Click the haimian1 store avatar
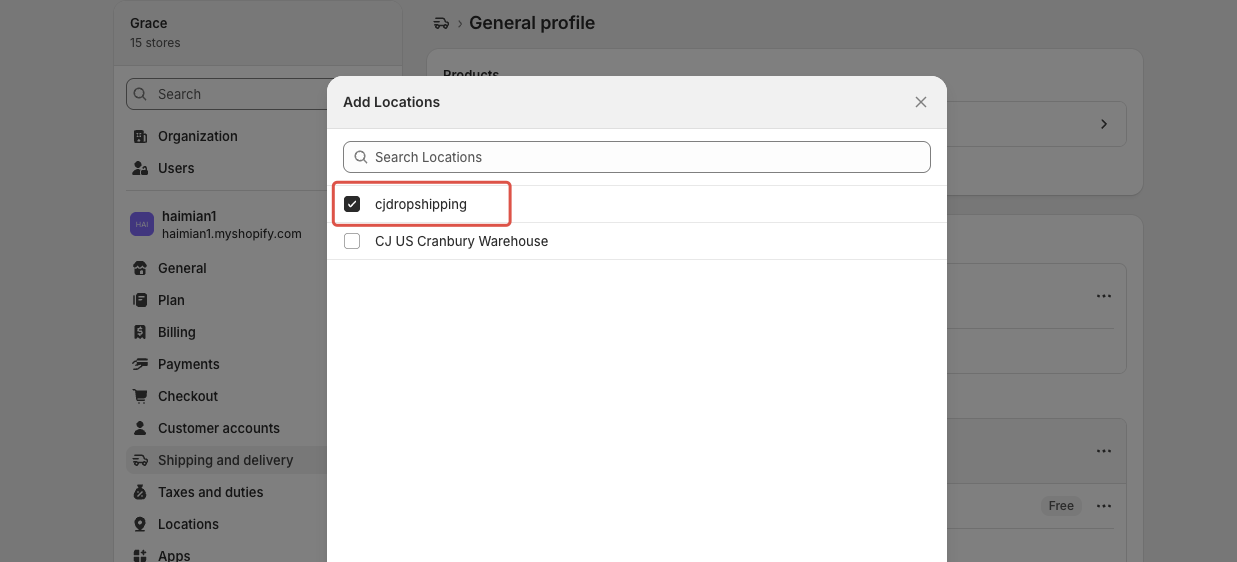This screenshot has height=562, width=1237. 142,224
